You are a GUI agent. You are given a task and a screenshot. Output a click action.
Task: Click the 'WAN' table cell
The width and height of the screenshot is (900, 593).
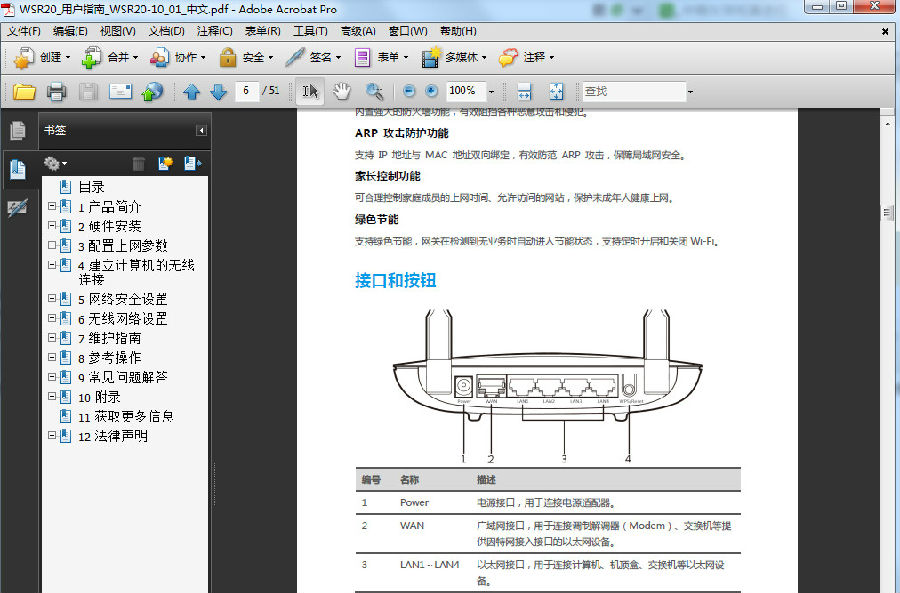click(x=412, y=525)
